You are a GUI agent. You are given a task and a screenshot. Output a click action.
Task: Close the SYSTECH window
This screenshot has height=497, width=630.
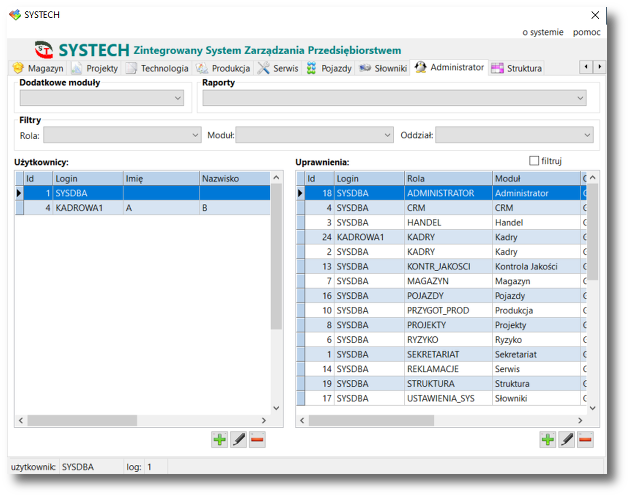(595, 15)
